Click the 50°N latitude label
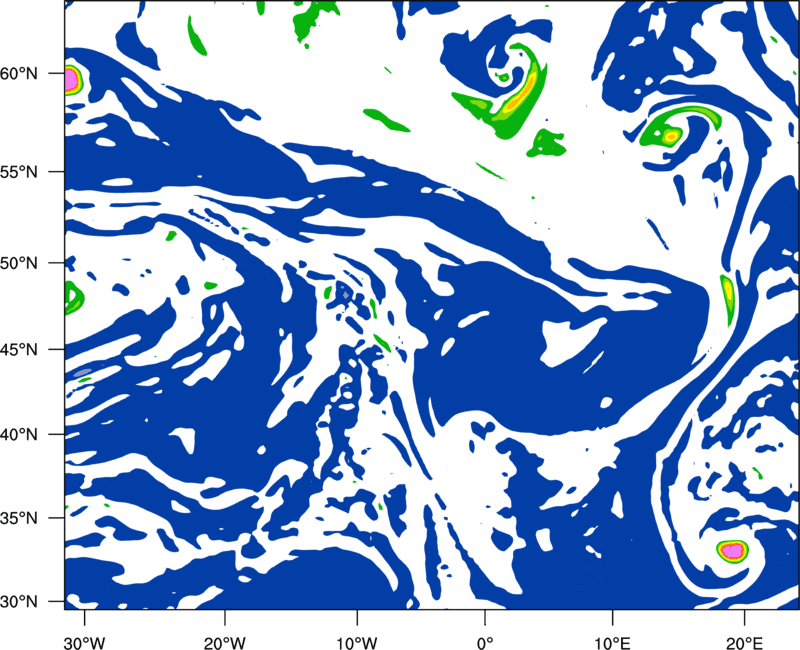Screen dimensions: 800x650 coord(19,263)
